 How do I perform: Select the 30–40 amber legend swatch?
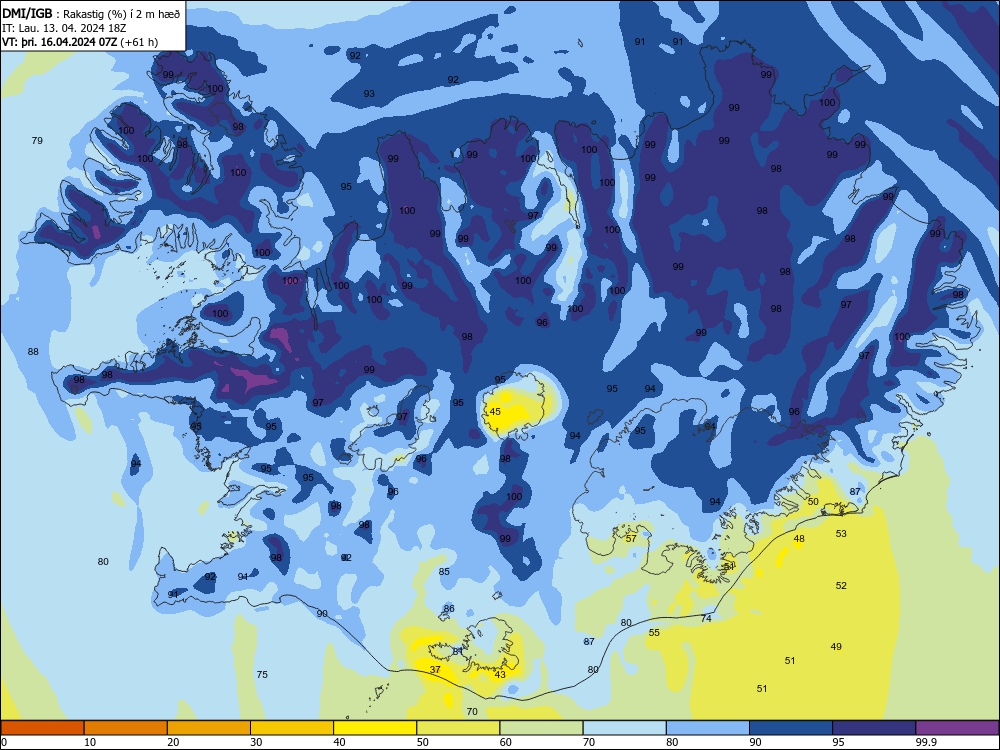click(292, 728)
